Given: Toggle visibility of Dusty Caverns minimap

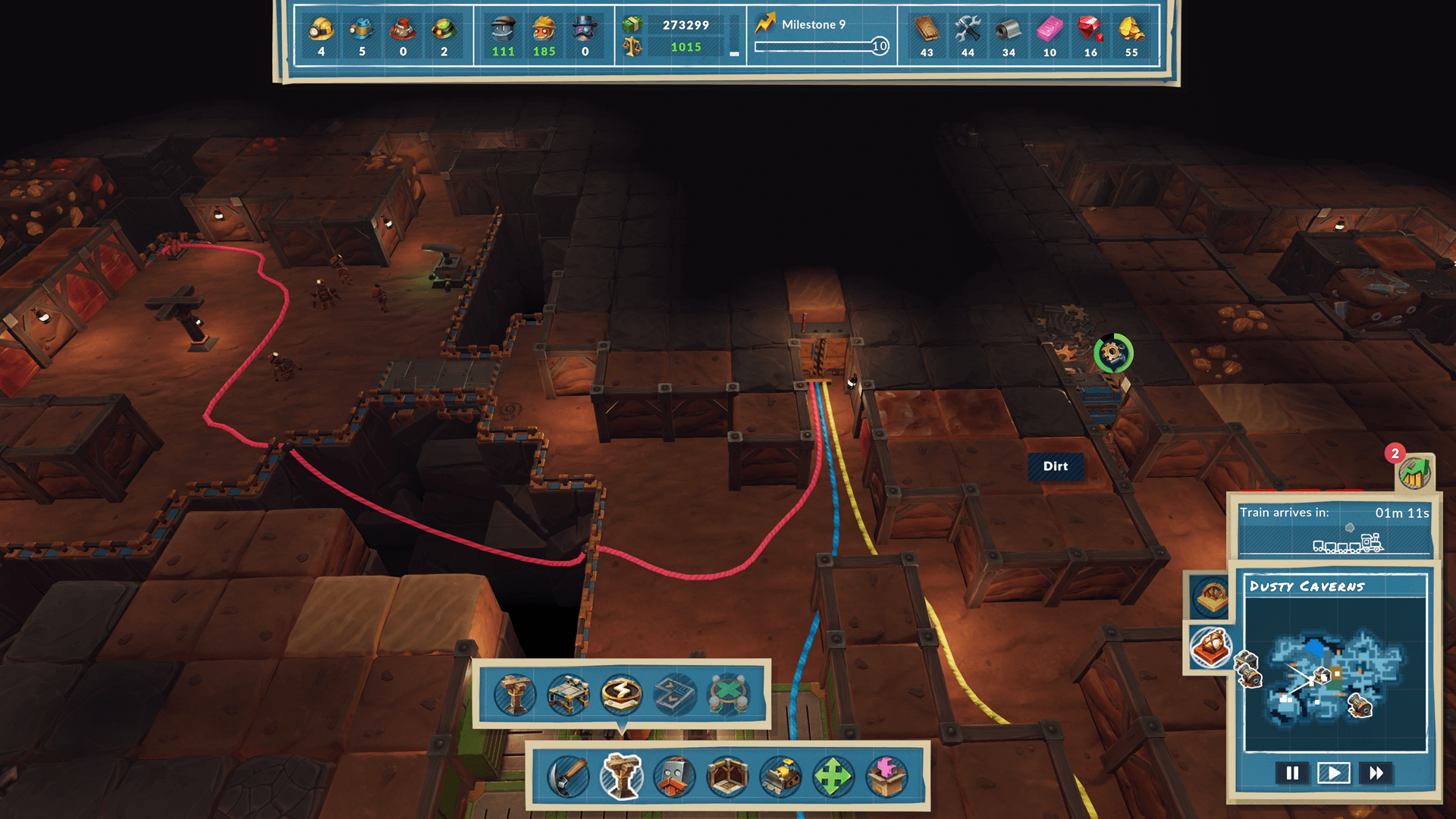Looking at the screenshot, I should 1212,650.
